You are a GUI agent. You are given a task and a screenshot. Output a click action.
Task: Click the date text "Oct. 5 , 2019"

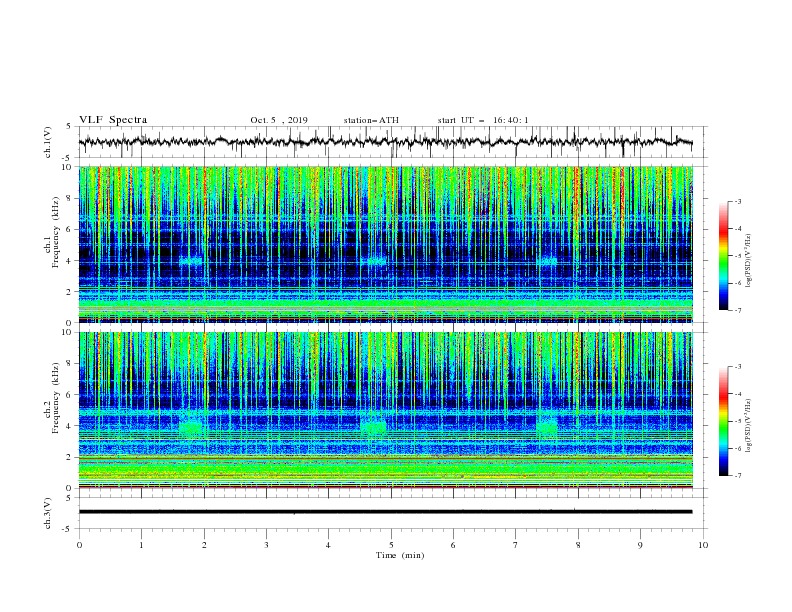pos(279,120)
